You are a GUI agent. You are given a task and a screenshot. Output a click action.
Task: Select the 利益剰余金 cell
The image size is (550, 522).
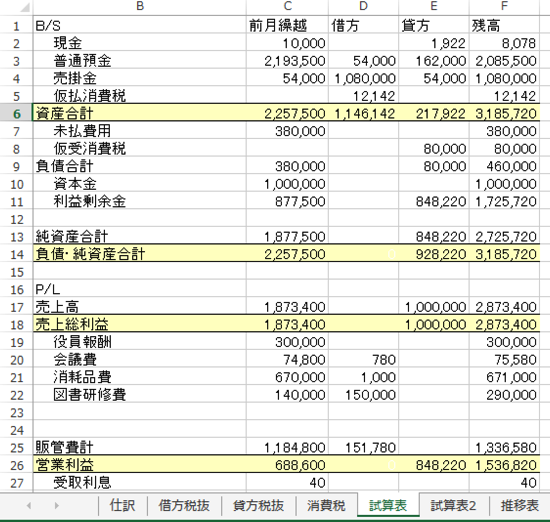coord(140,201)
